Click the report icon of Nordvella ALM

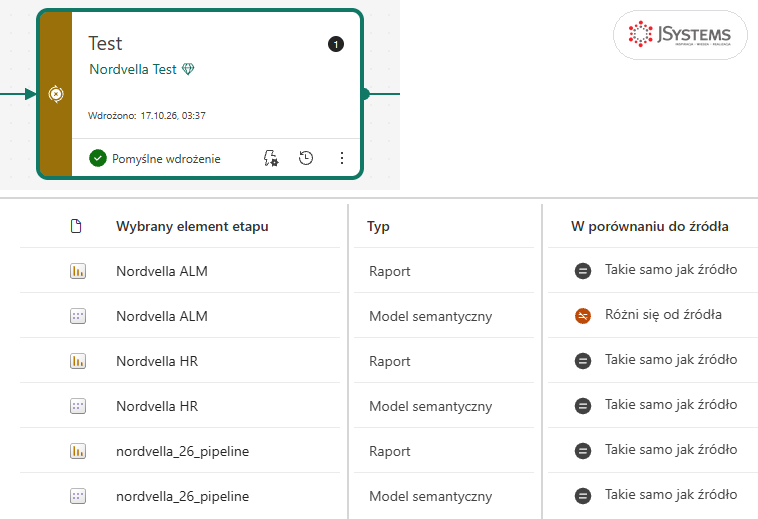pyautogui.click(x=78, y=271)
